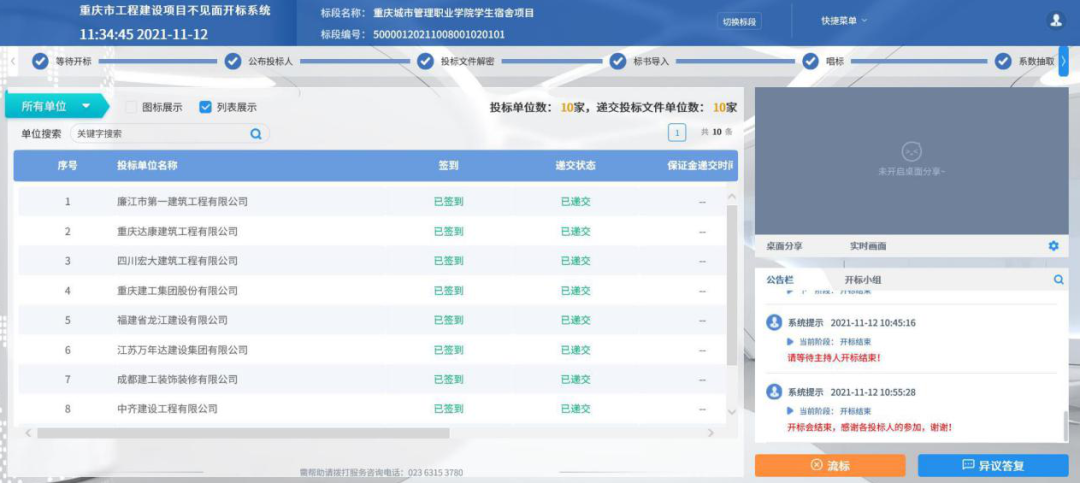Click the 序号 column header
The height and width of the screenshot is (483, 1080).
[67, 165]
